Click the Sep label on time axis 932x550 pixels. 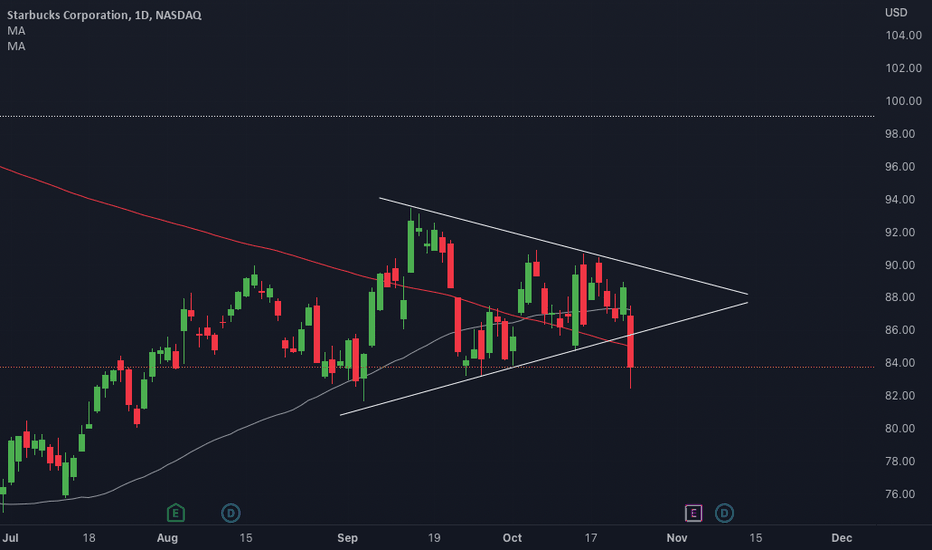click(347, 538)
